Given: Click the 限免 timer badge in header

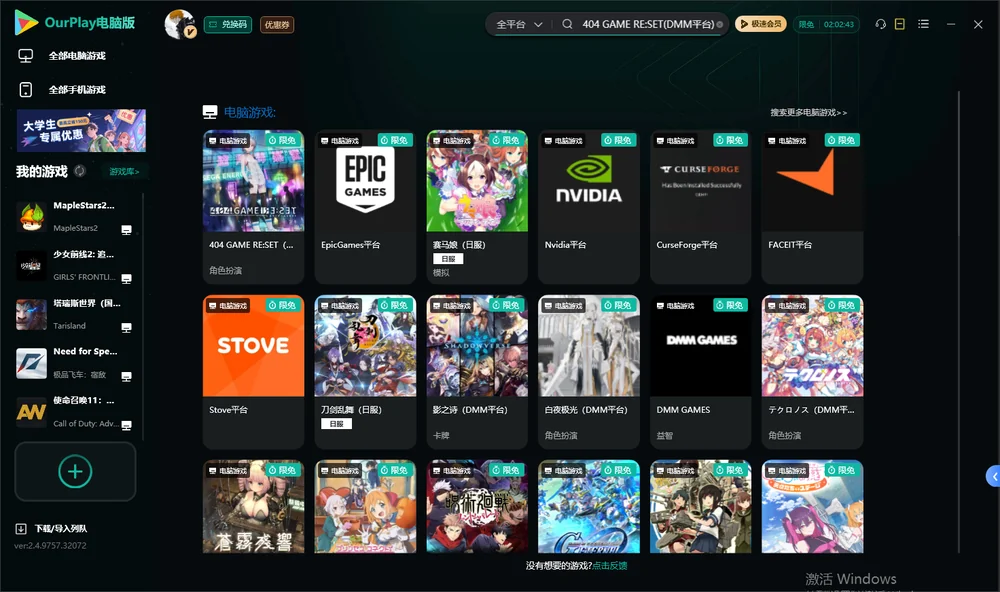Looking at the screenshot, I should click(x=826, y=24).
